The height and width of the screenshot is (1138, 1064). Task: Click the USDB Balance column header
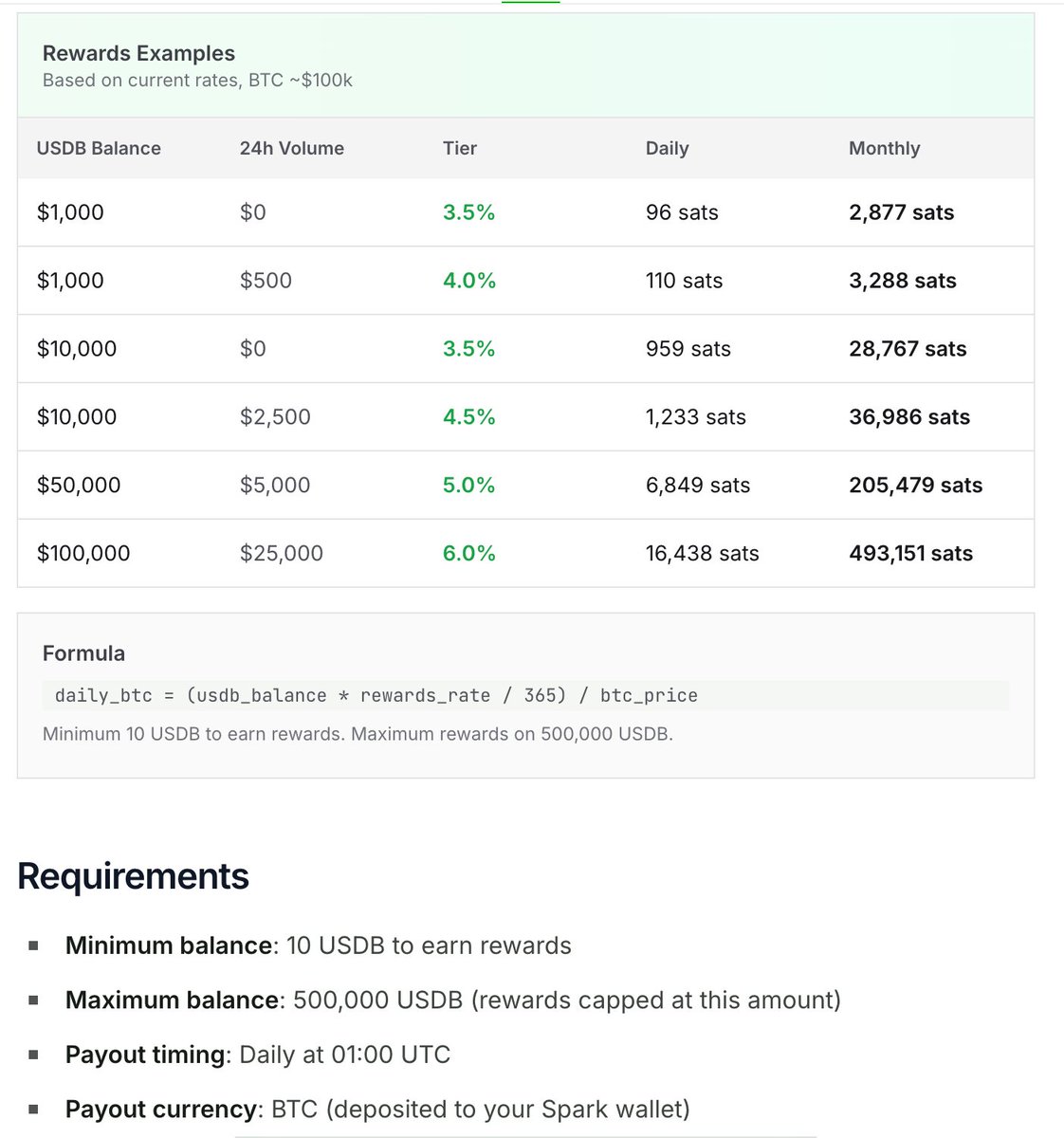tap(99, 148)
